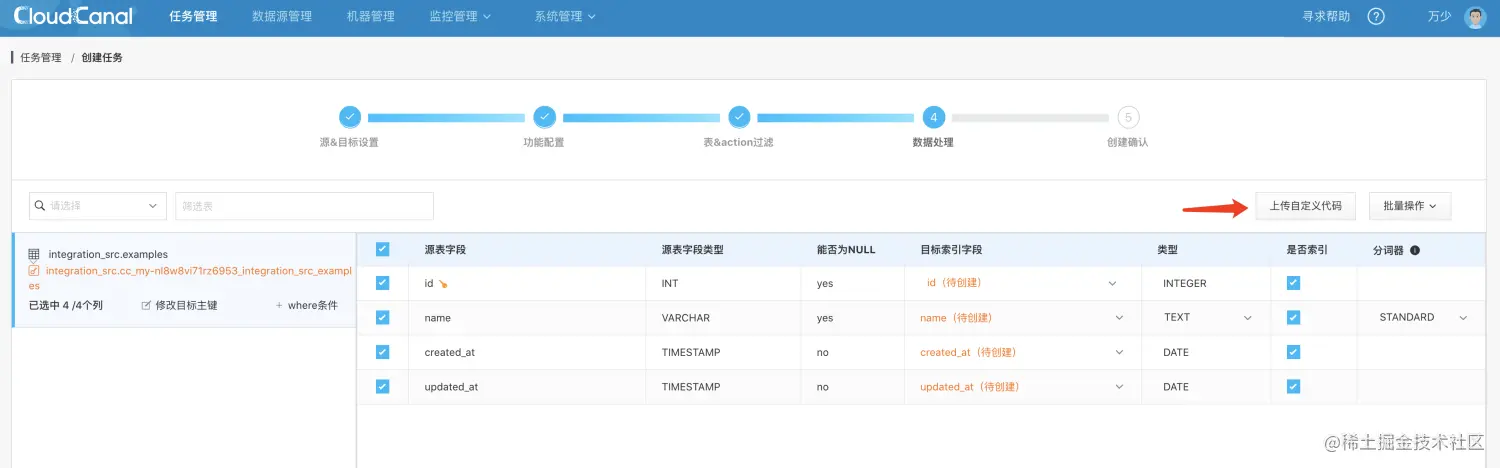The height and width of the screenshot is (468, 1500).
Task: Click the CloudCanal logo
Action: click(72, 16)
